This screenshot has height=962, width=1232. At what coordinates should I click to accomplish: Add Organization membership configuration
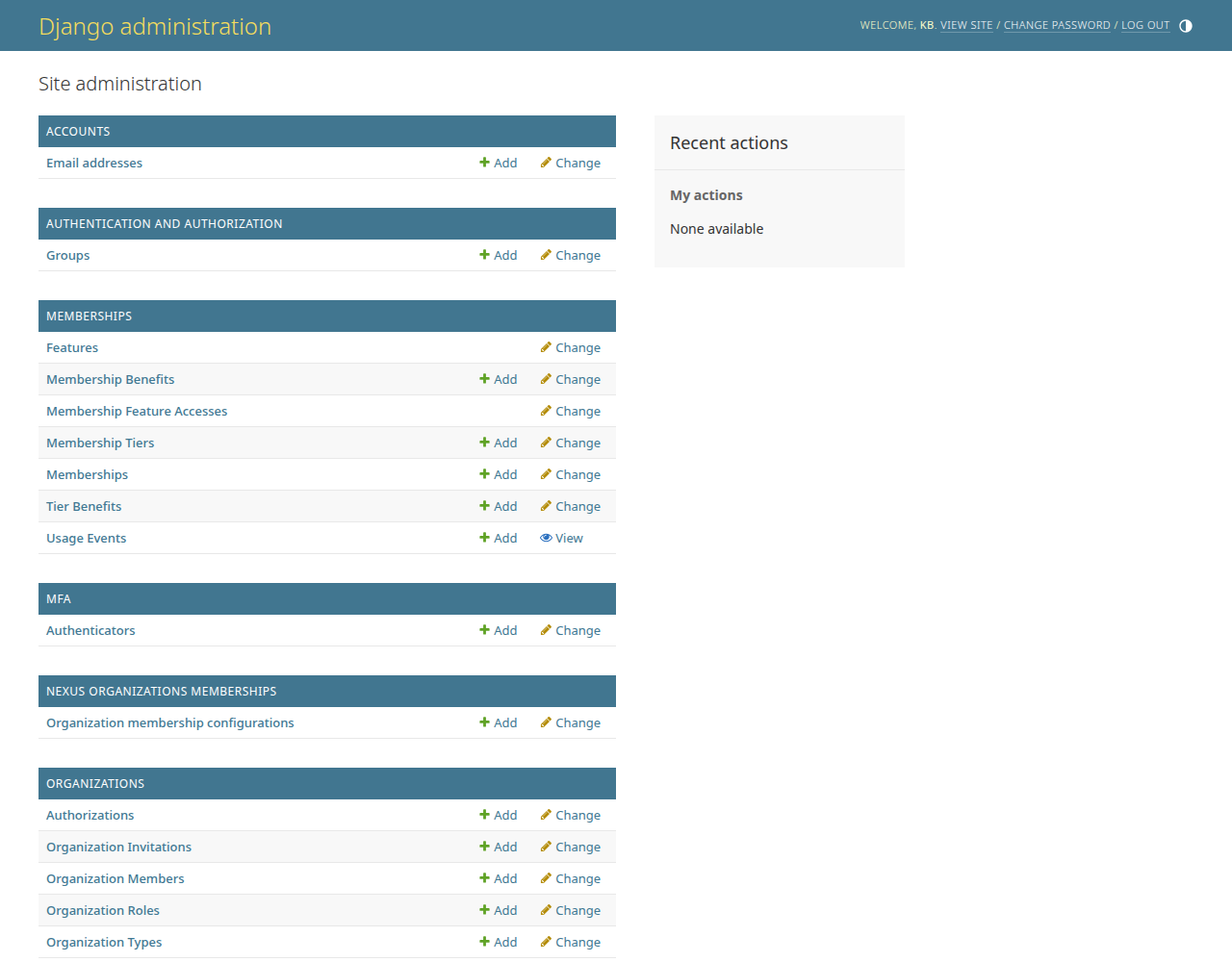499,722
